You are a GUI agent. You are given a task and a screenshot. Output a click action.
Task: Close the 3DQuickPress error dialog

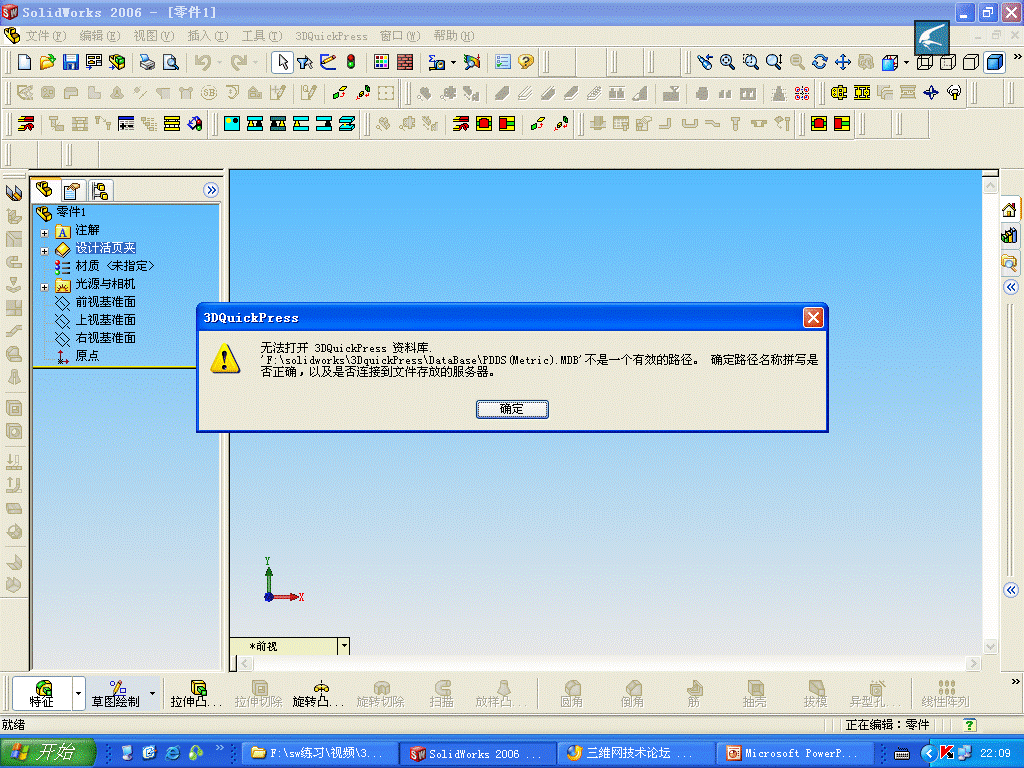[812, 317]
